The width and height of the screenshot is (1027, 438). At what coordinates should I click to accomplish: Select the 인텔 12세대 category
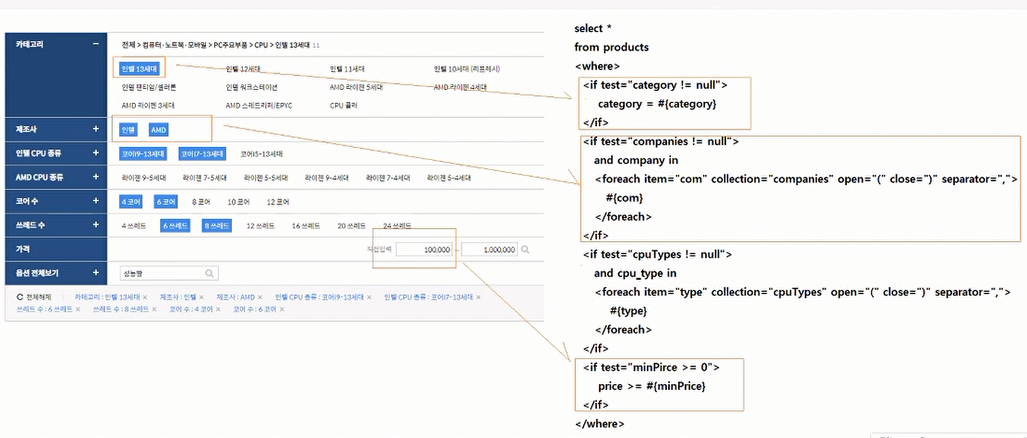[243, 69]
